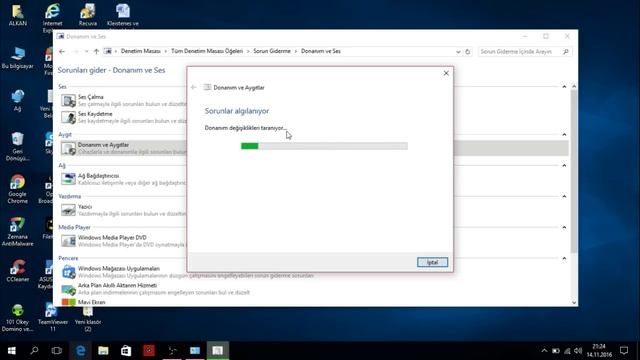
Task: Click the Control Panel vertical scrollbar
Action: coord(574,171)
